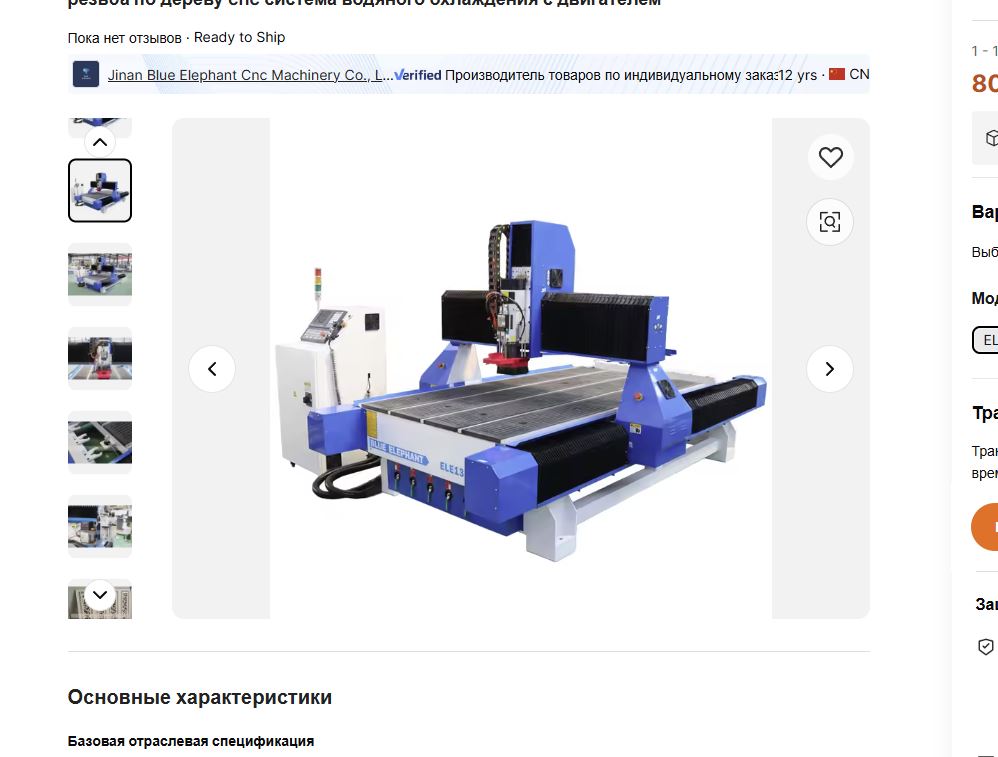Select the currently highlighted first thumbnail
998x757 pixels.
tap(100, 190)
